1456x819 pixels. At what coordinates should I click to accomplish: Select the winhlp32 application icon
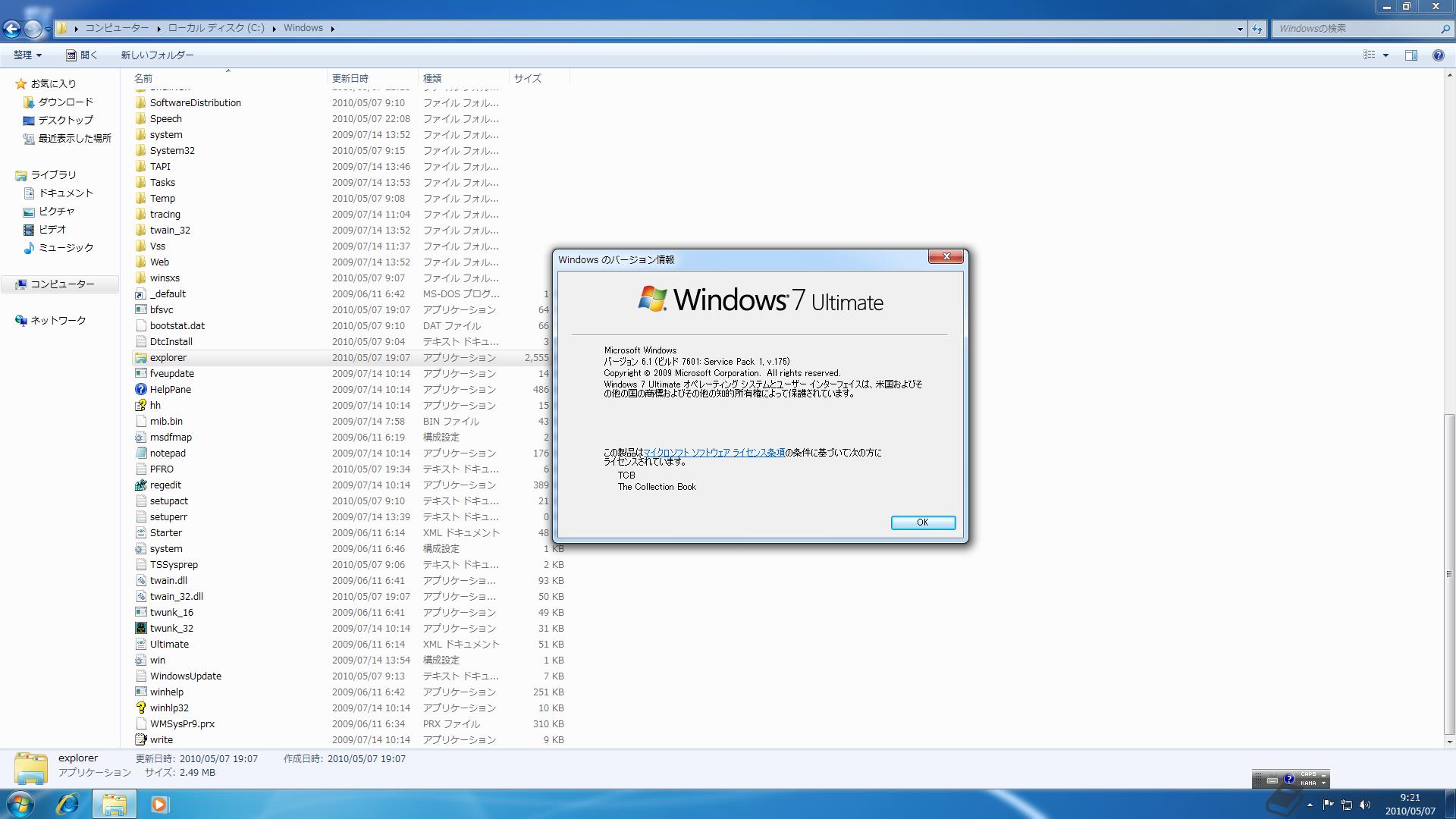click(x=140, y=708)
